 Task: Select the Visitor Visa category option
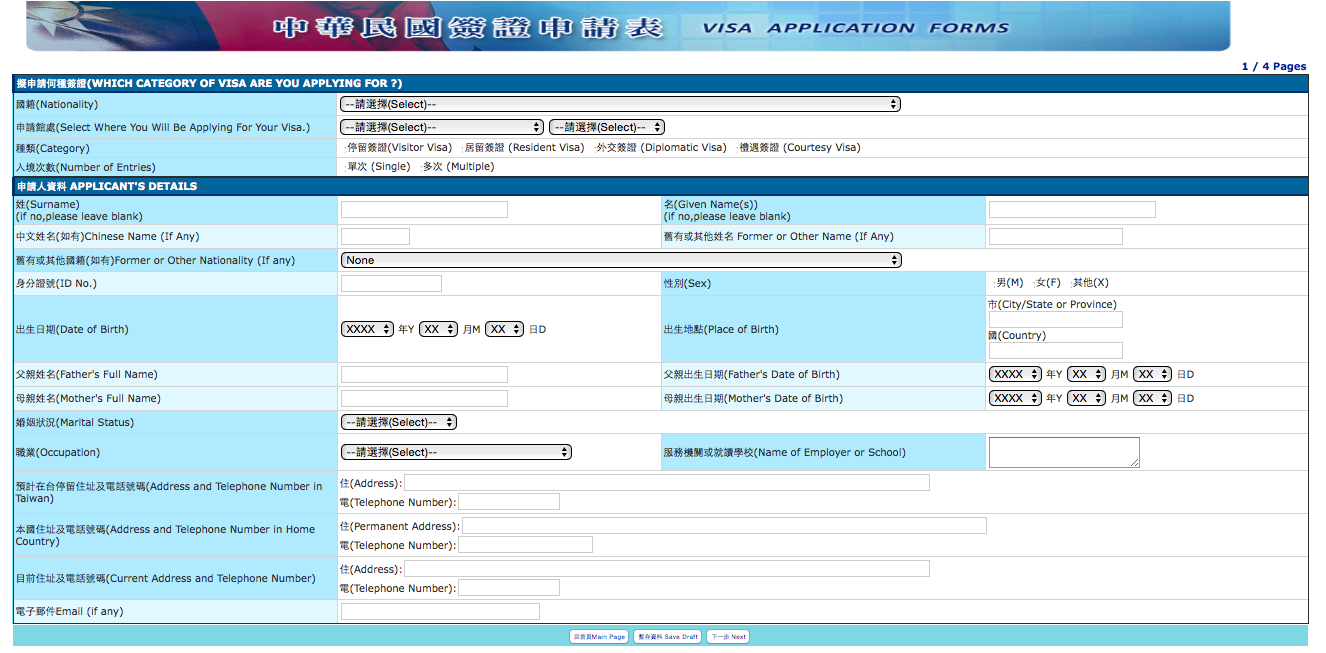344,148
